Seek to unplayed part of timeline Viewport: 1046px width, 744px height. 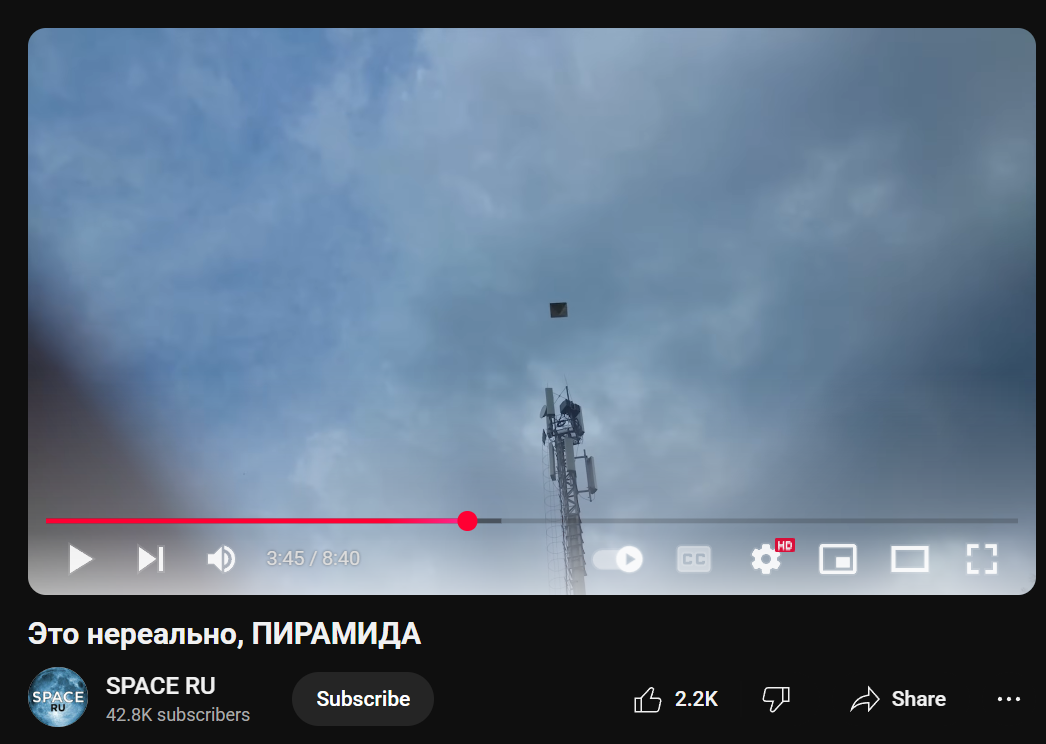point(759,521)
